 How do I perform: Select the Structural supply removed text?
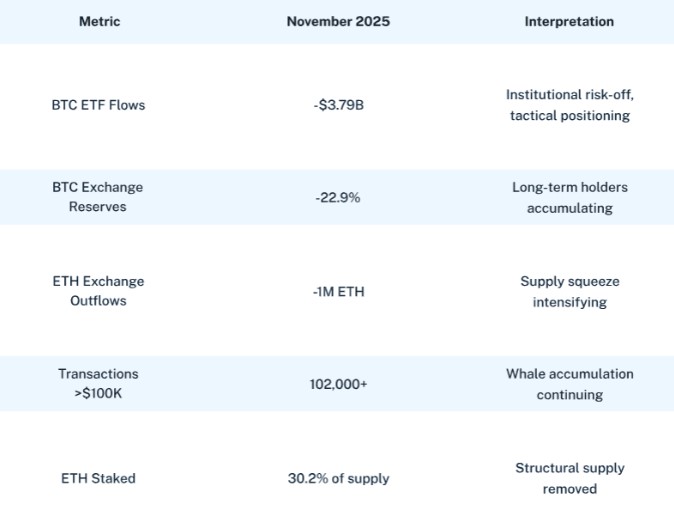(569, 478)
